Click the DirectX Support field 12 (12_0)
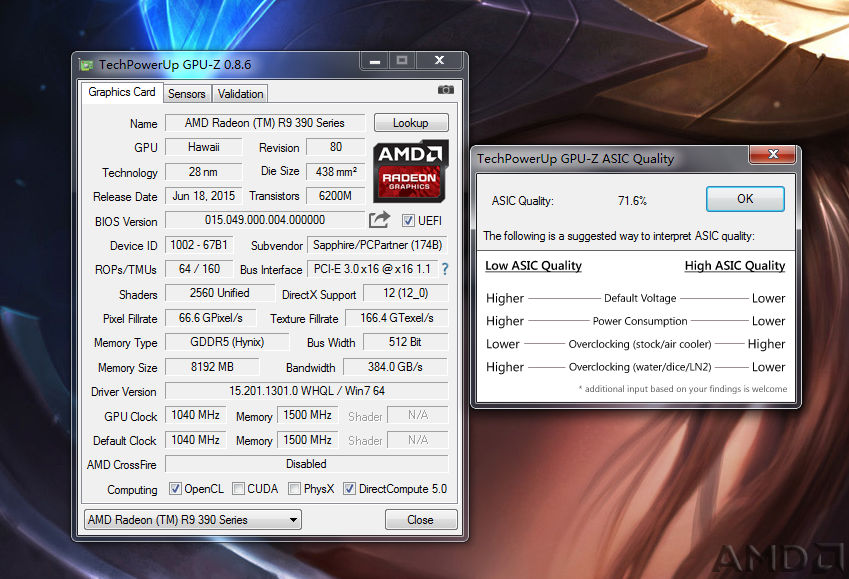The width and height of the screenshot is (849, 579). [406, 293]
